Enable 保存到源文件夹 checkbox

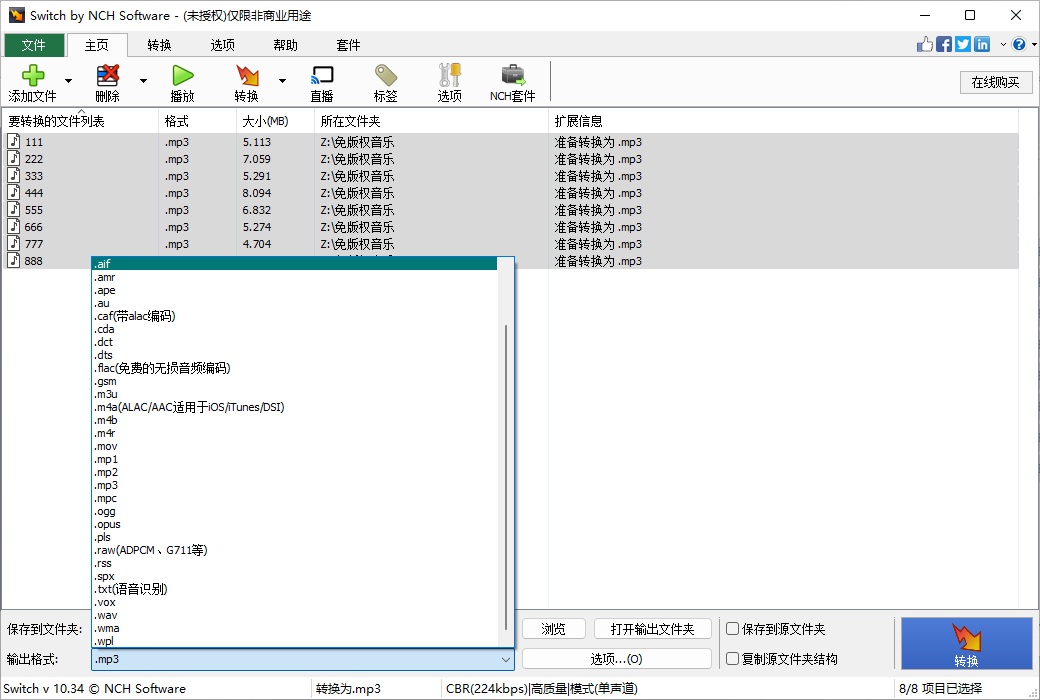coord(733,628)
